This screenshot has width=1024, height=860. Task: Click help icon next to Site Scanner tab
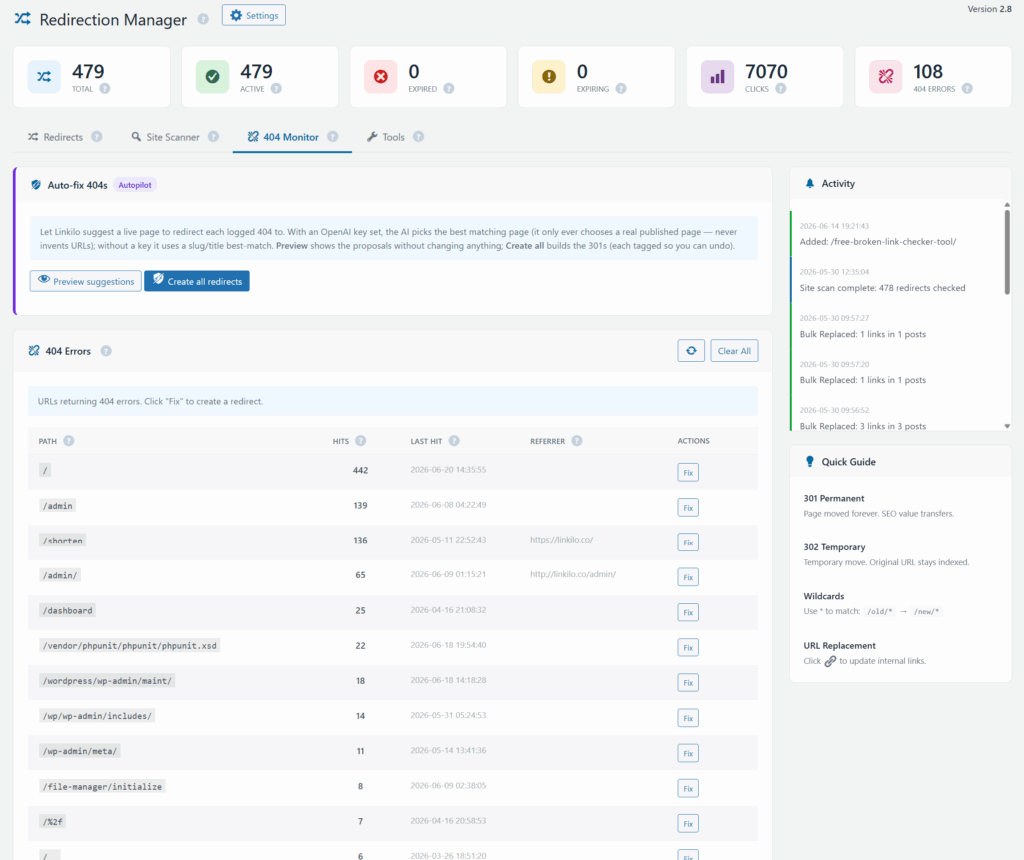(214, 136)
